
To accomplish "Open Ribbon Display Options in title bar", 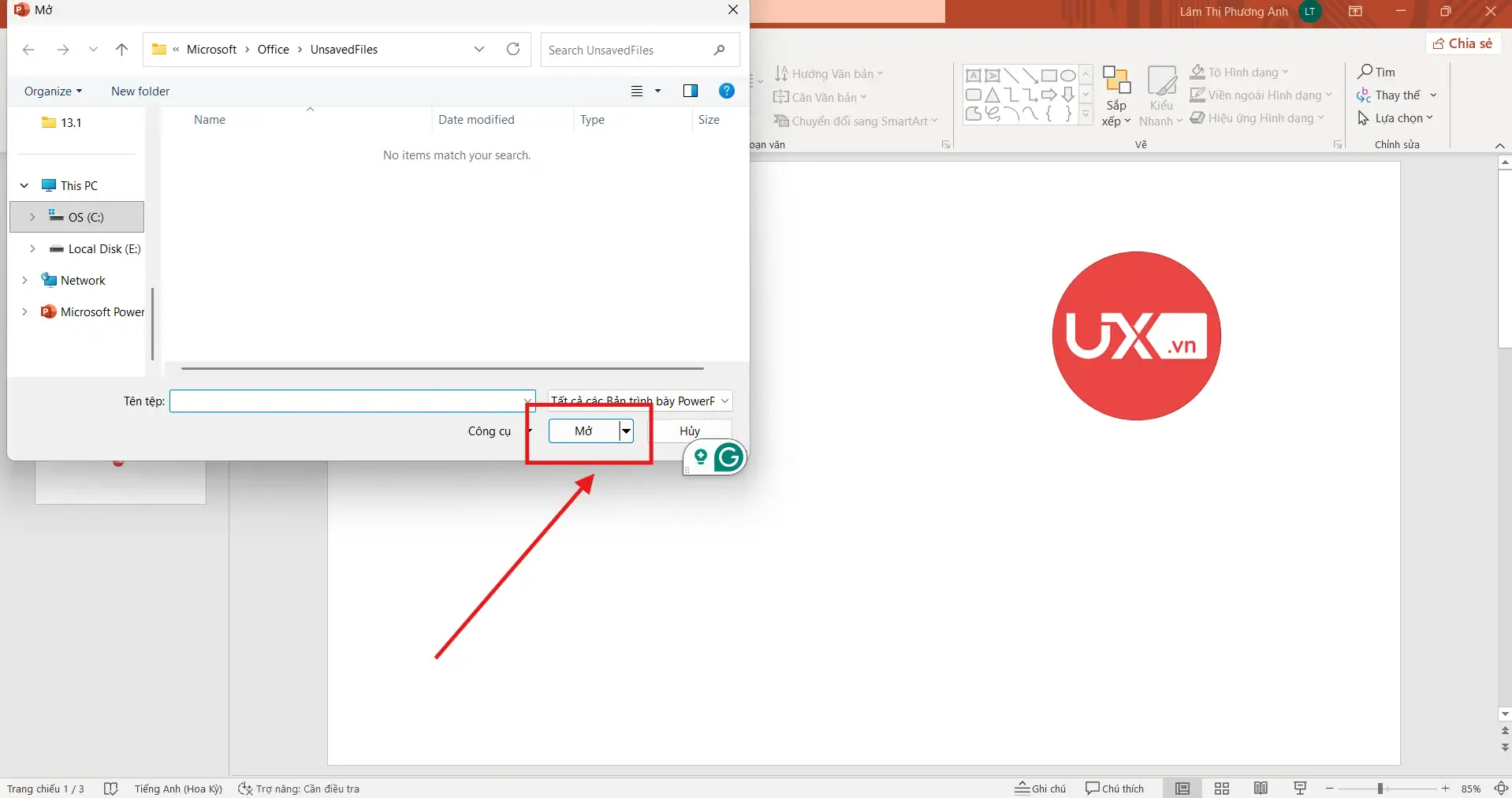I will pyautogui.click(x=1355, y=12).
